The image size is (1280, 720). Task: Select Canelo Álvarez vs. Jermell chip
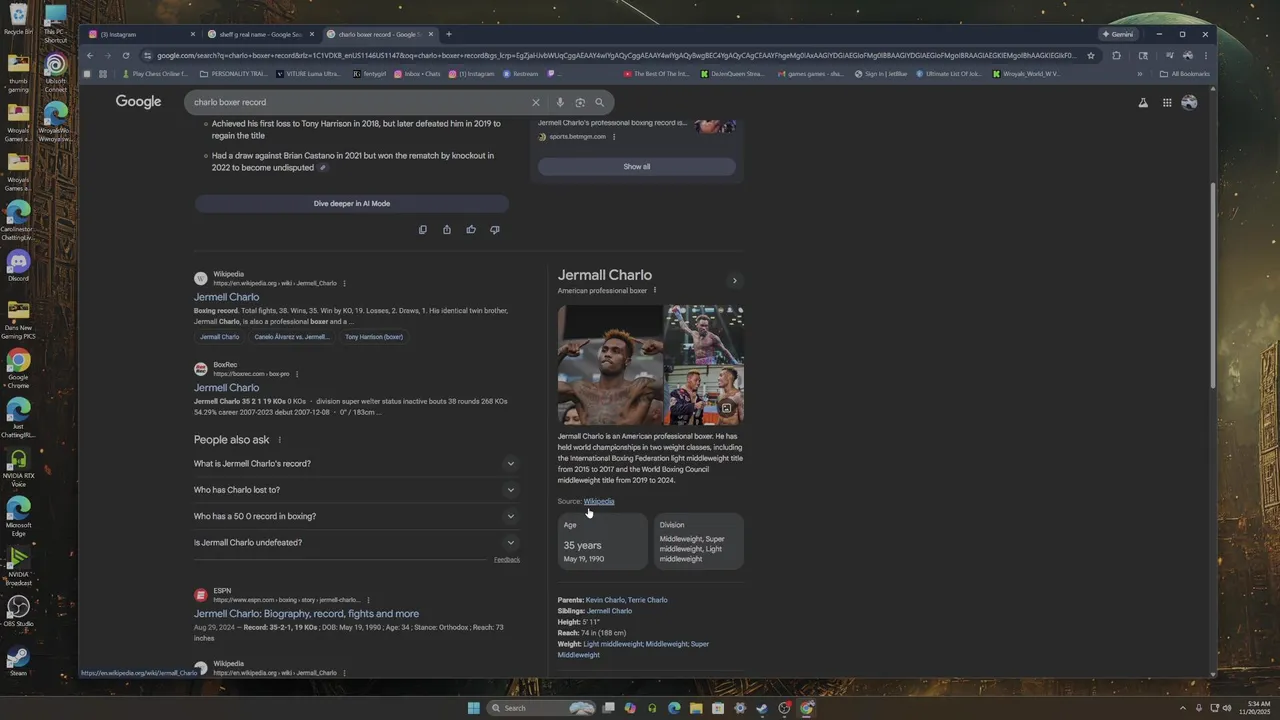click(x=292, y=337)
